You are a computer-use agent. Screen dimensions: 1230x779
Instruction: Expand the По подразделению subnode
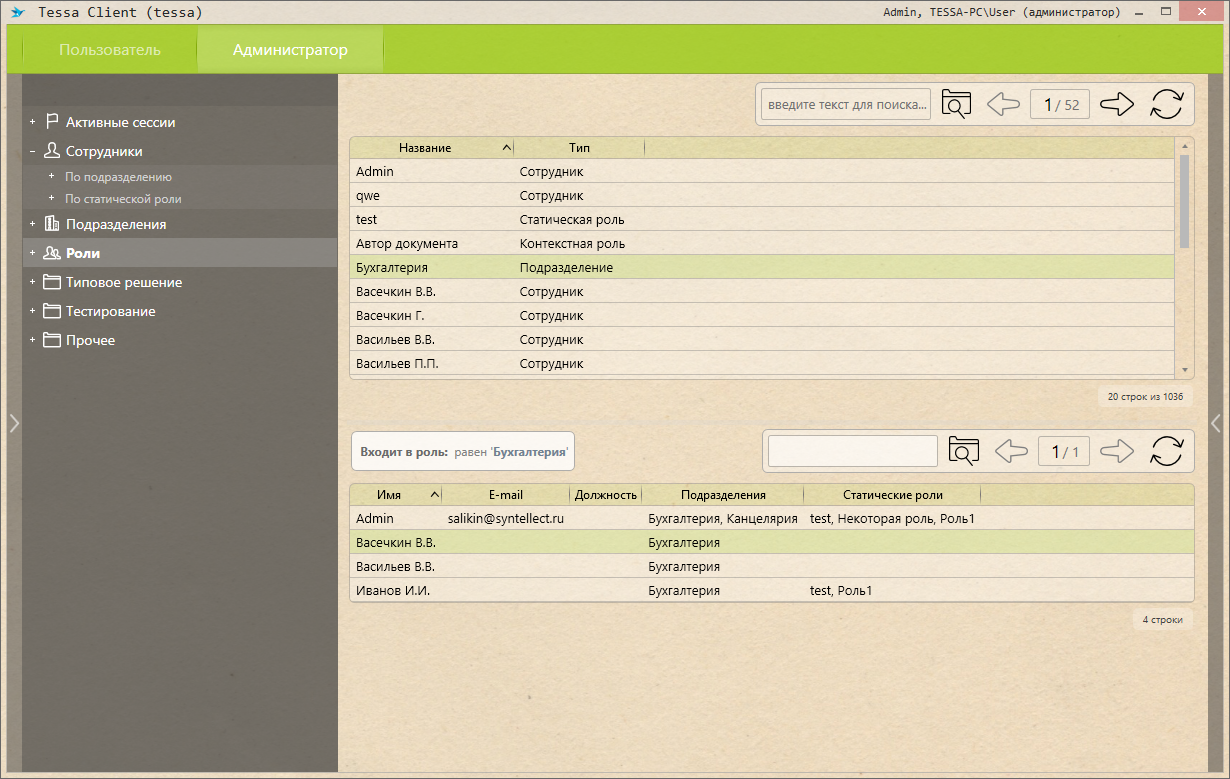[x=52, y=176]
